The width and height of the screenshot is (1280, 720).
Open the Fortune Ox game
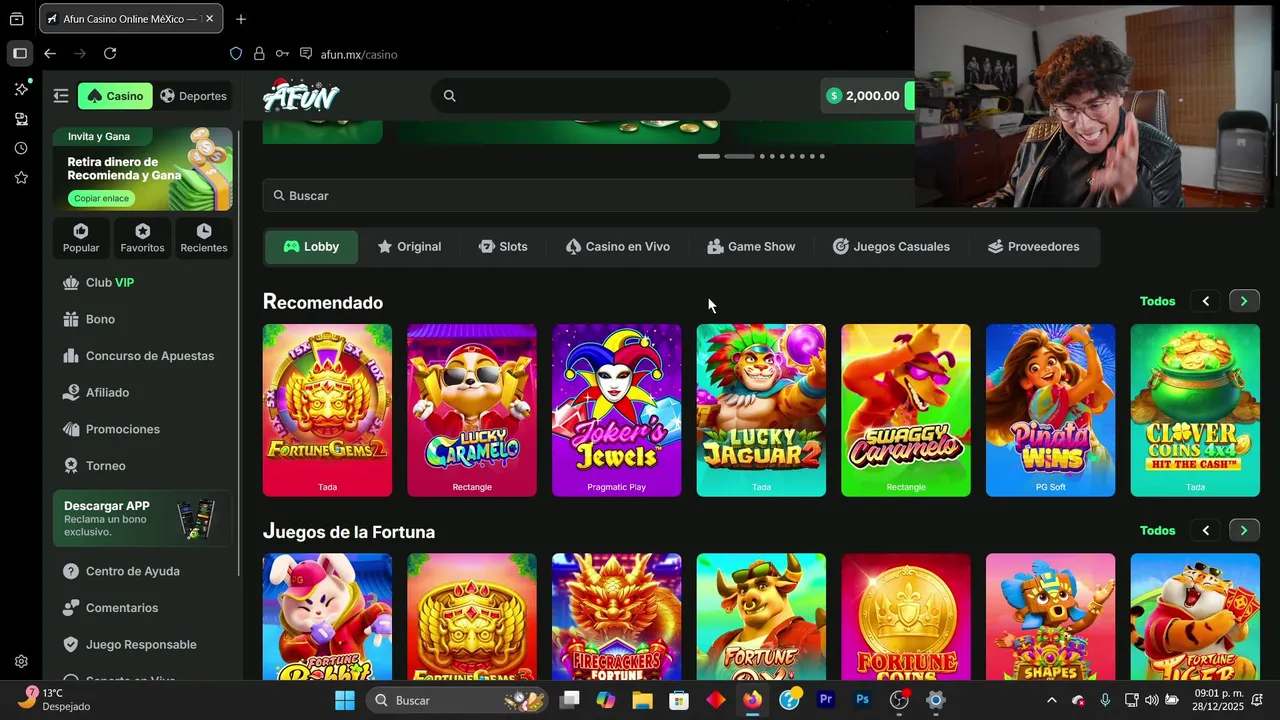coord(761,617)
